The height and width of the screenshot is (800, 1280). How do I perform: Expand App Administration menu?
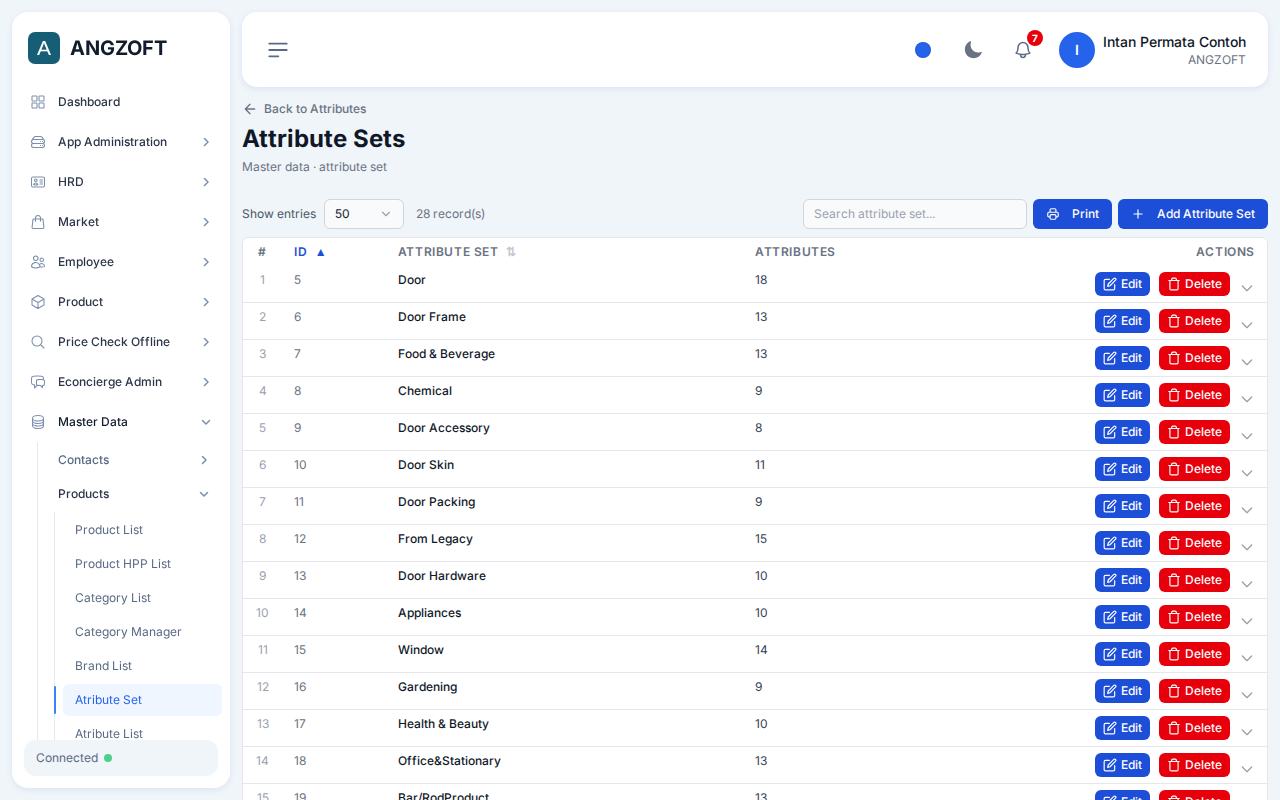(120, 142)
